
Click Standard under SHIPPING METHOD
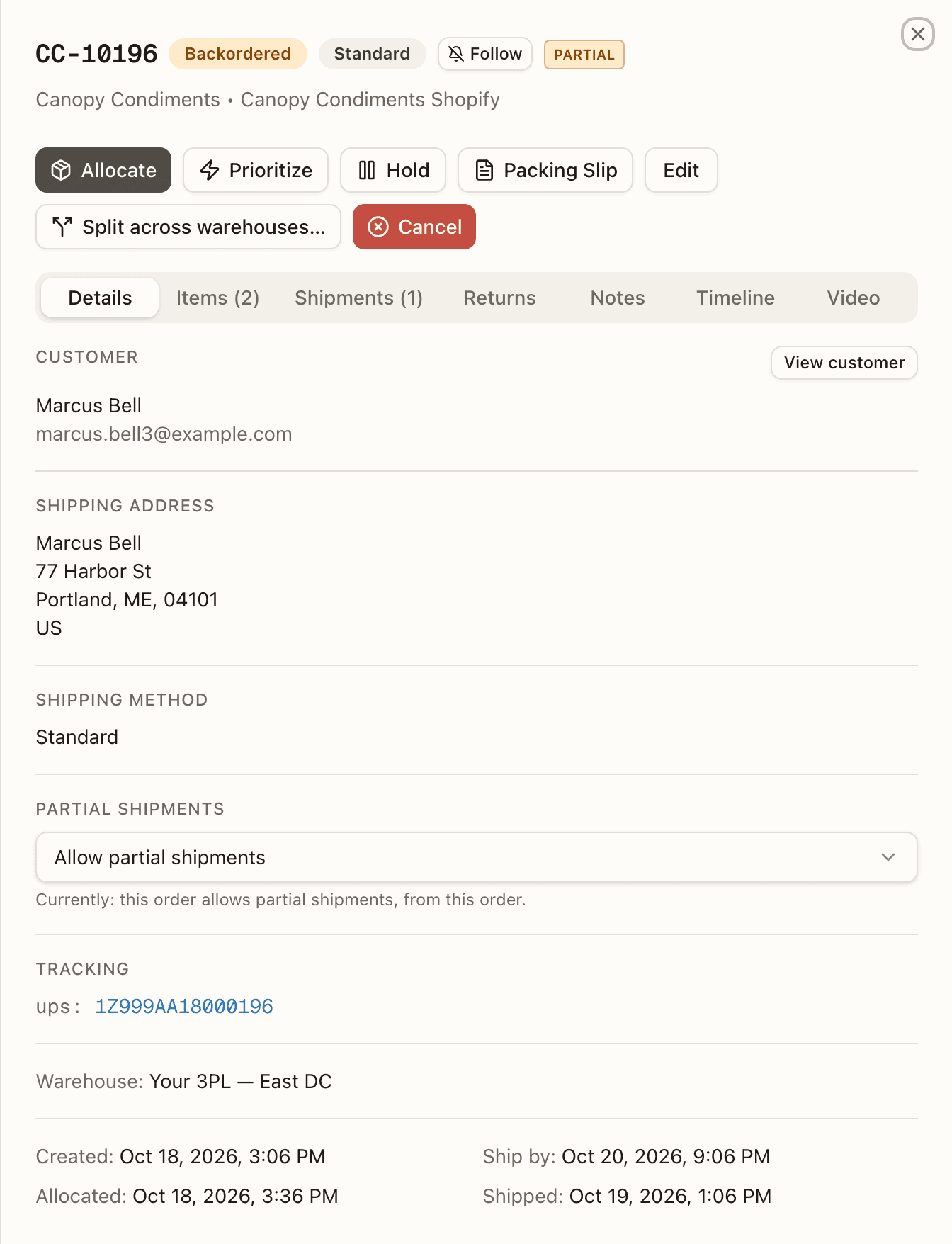click(77, 737)
